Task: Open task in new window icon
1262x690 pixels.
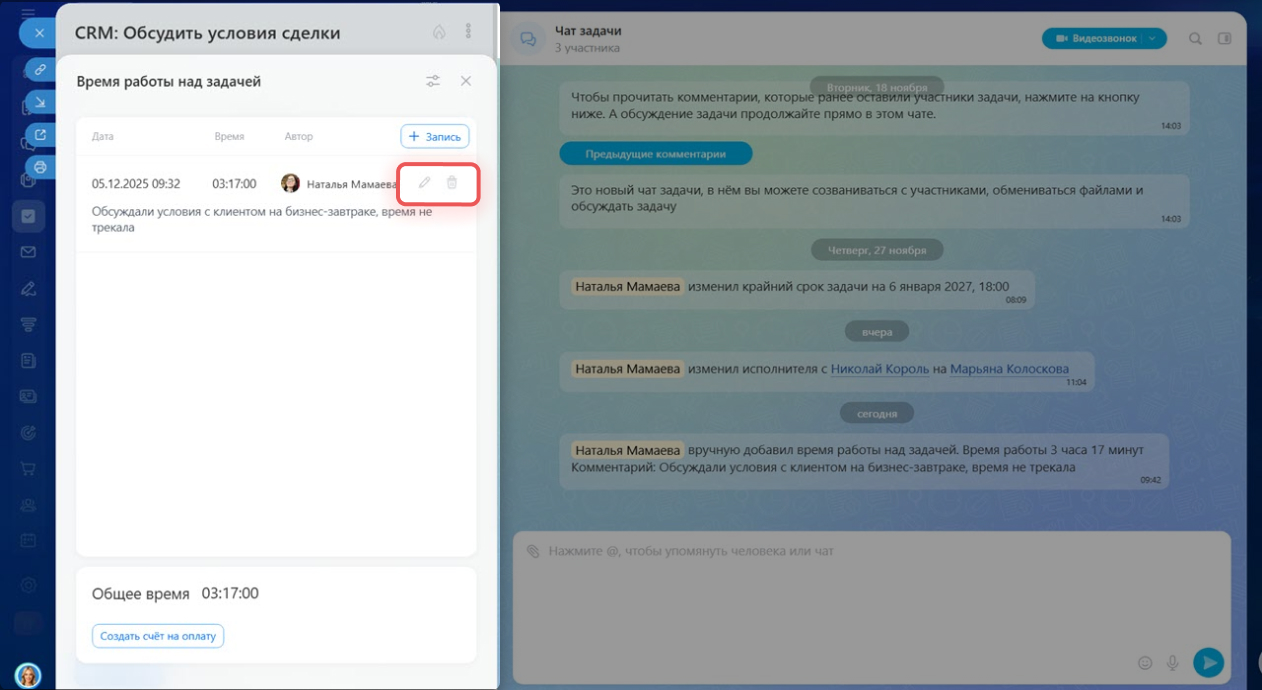Action: click(40, 135)
